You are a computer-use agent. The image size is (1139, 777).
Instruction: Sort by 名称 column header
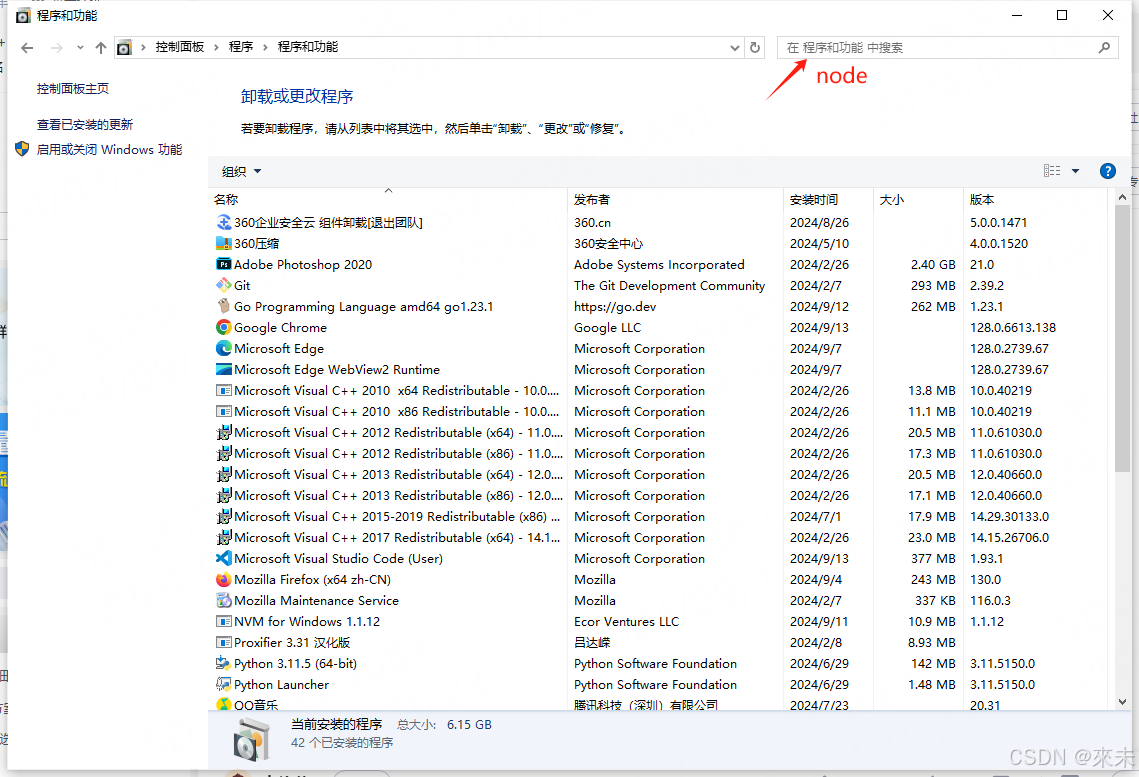pos(387,199)
